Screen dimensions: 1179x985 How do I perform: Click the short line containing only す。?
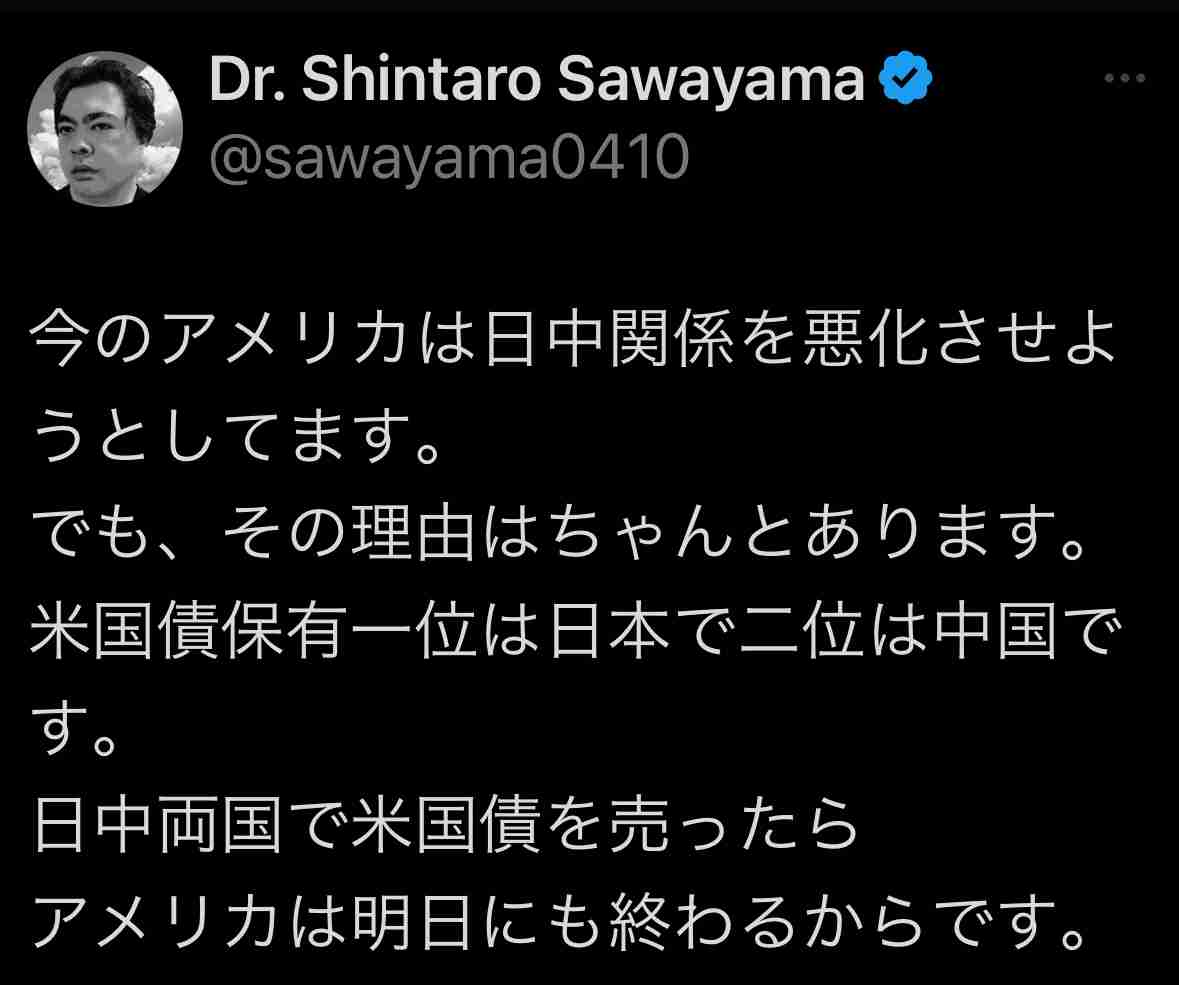[74, 727]
